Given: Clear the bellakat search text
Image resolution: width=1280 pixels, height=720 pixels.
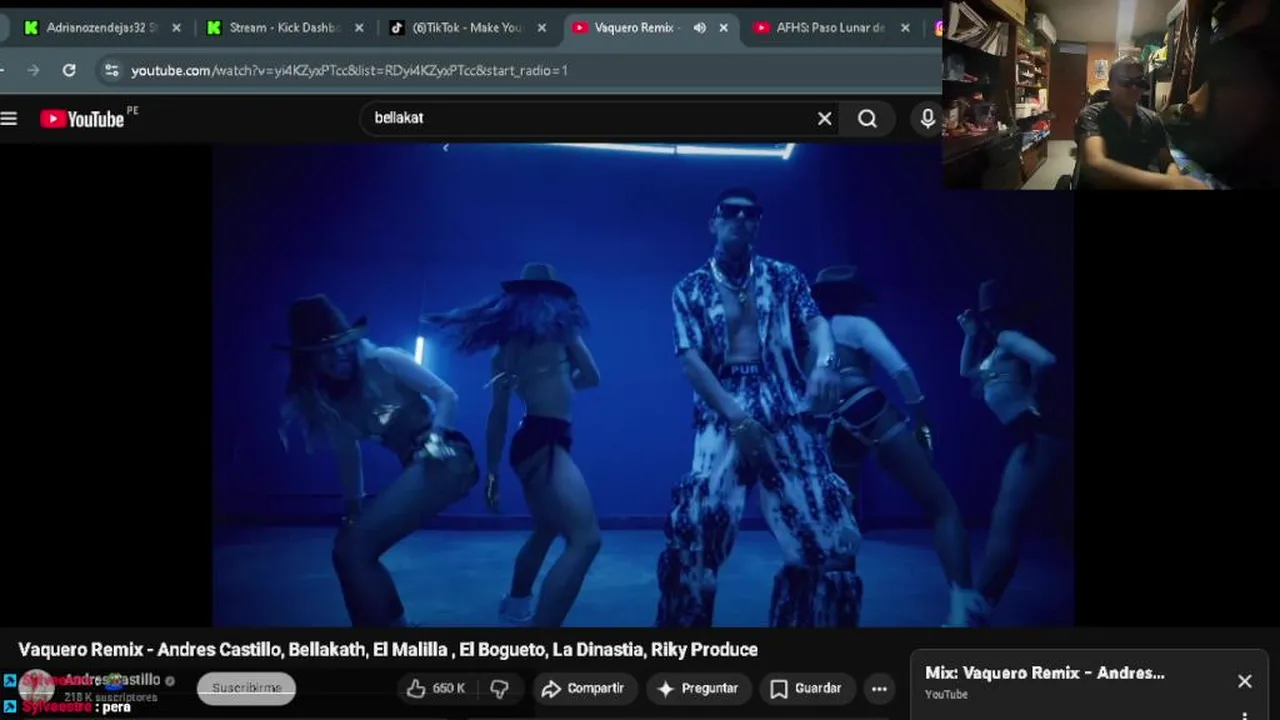Looking at the screenshot, I should pyautogui.click(x=825, y=119).
